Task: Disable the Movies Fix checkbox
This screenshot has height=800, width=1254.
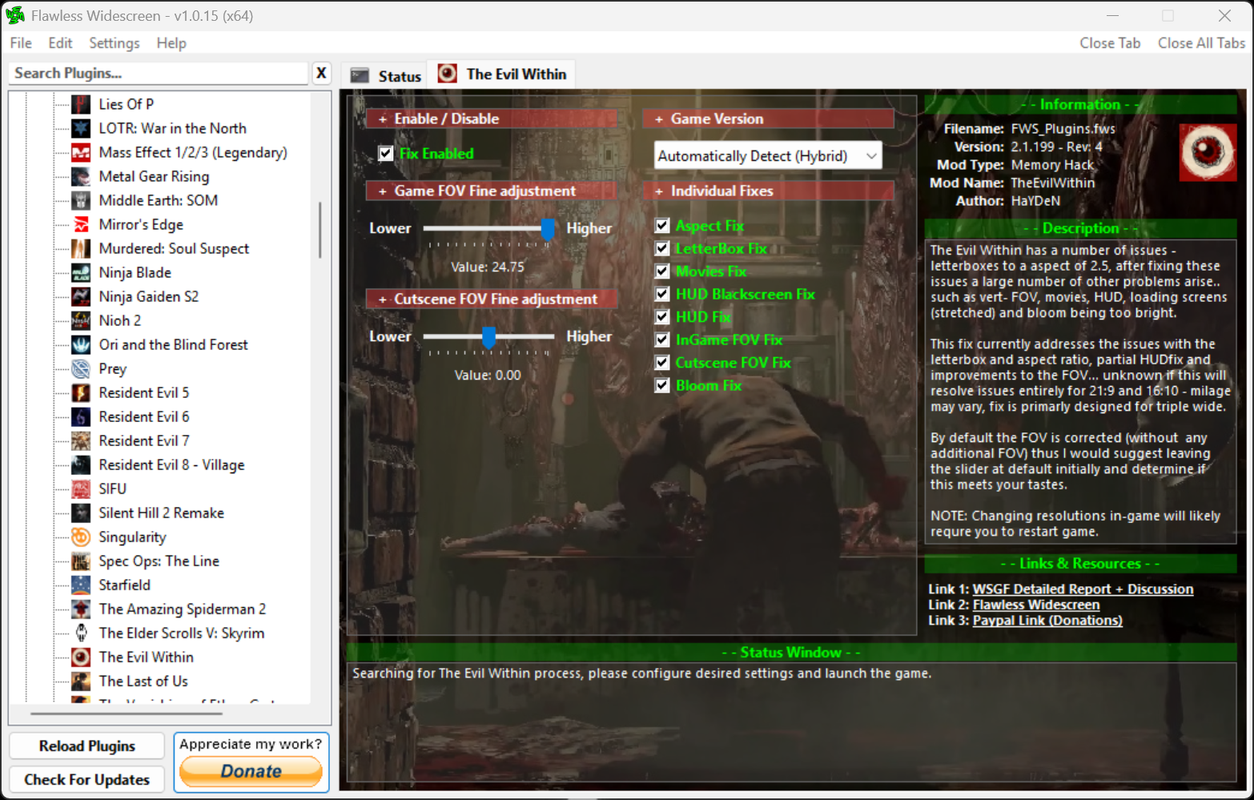Action: point(662,271)
